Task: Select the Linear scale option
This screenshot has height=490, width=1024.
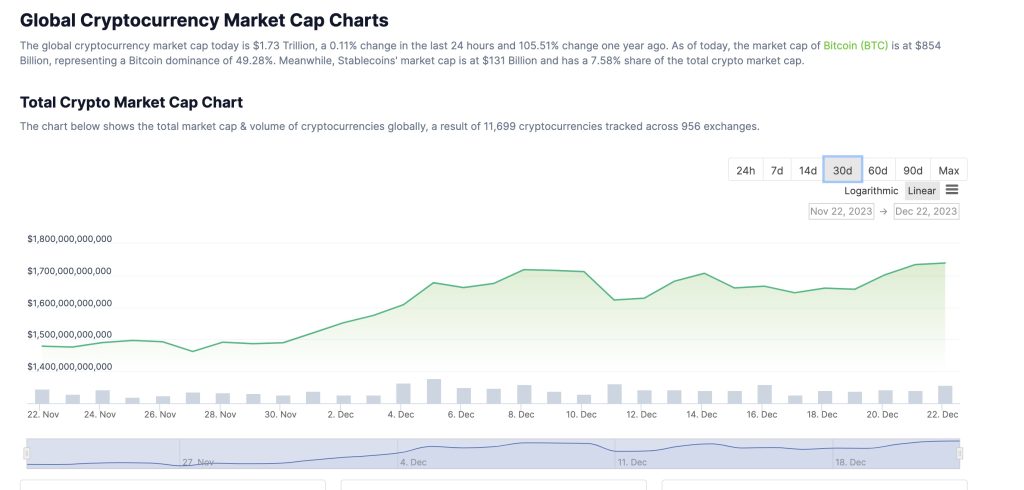Action: pos(921,191)
